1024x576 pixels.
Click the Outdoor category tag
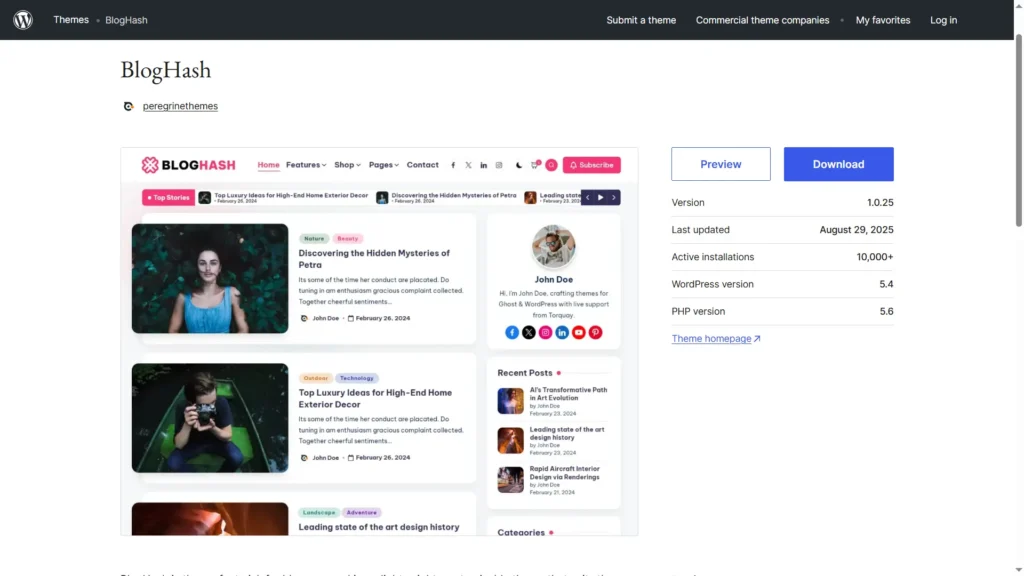[x=315, y=378]
